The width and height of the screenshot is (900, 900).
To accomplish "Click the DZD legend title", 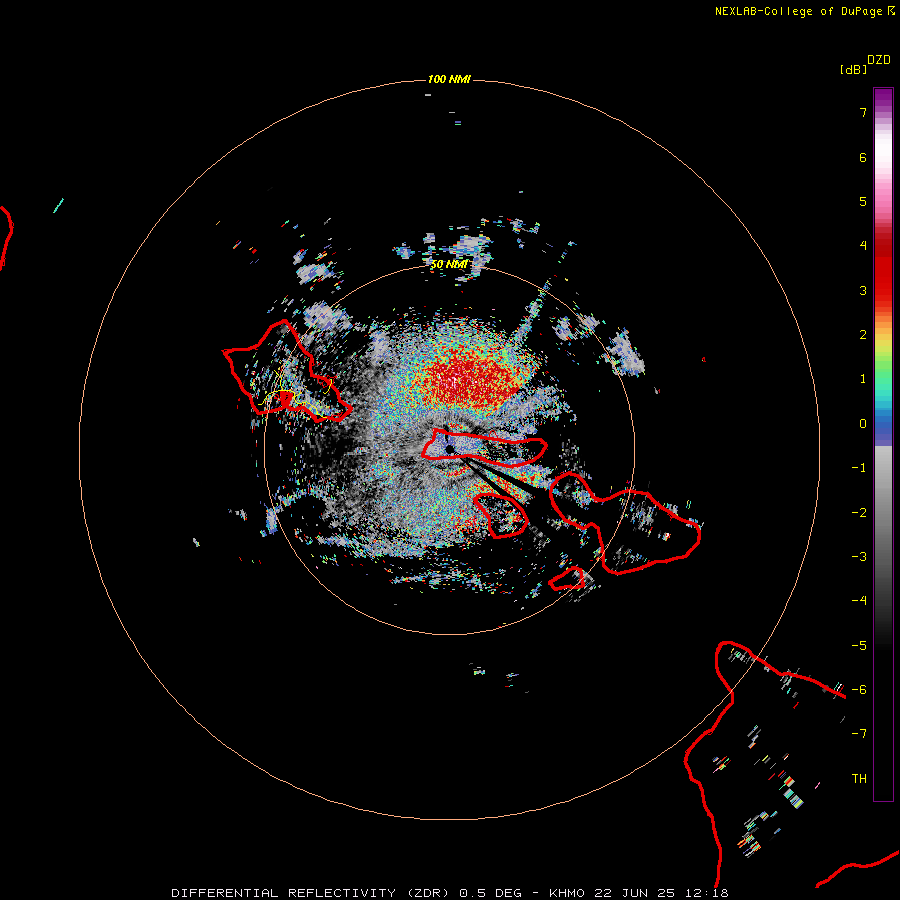I will click(879, 60).
